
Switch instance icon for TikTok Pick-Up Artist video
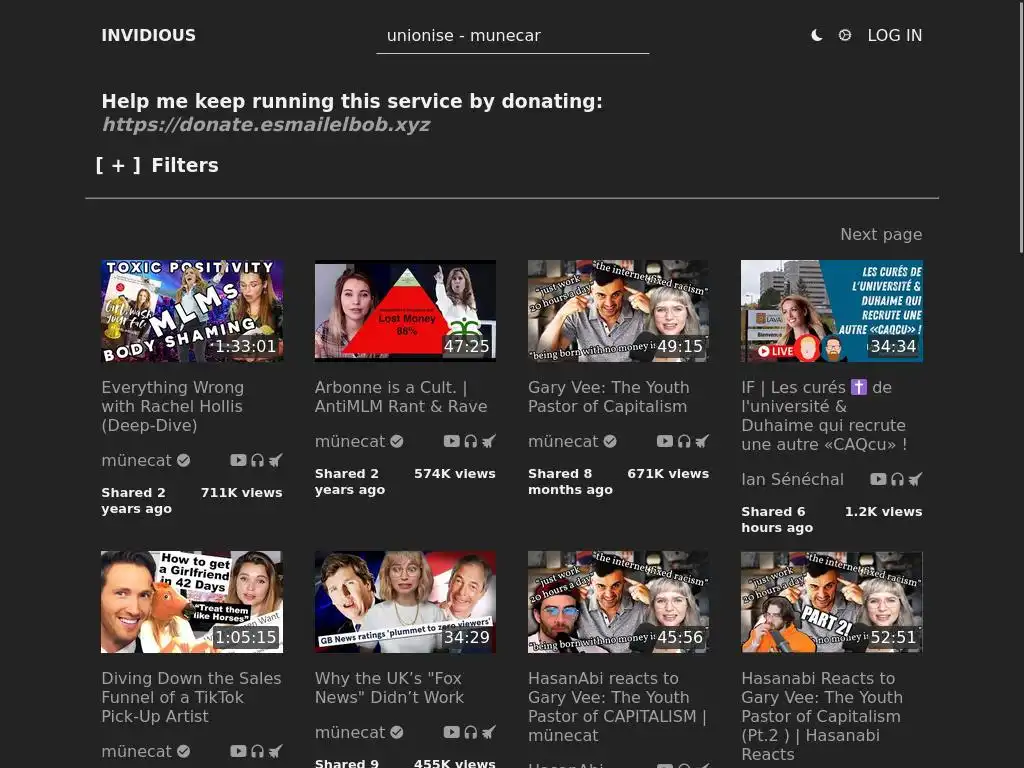pyautogui.click(x=276, y=752)
